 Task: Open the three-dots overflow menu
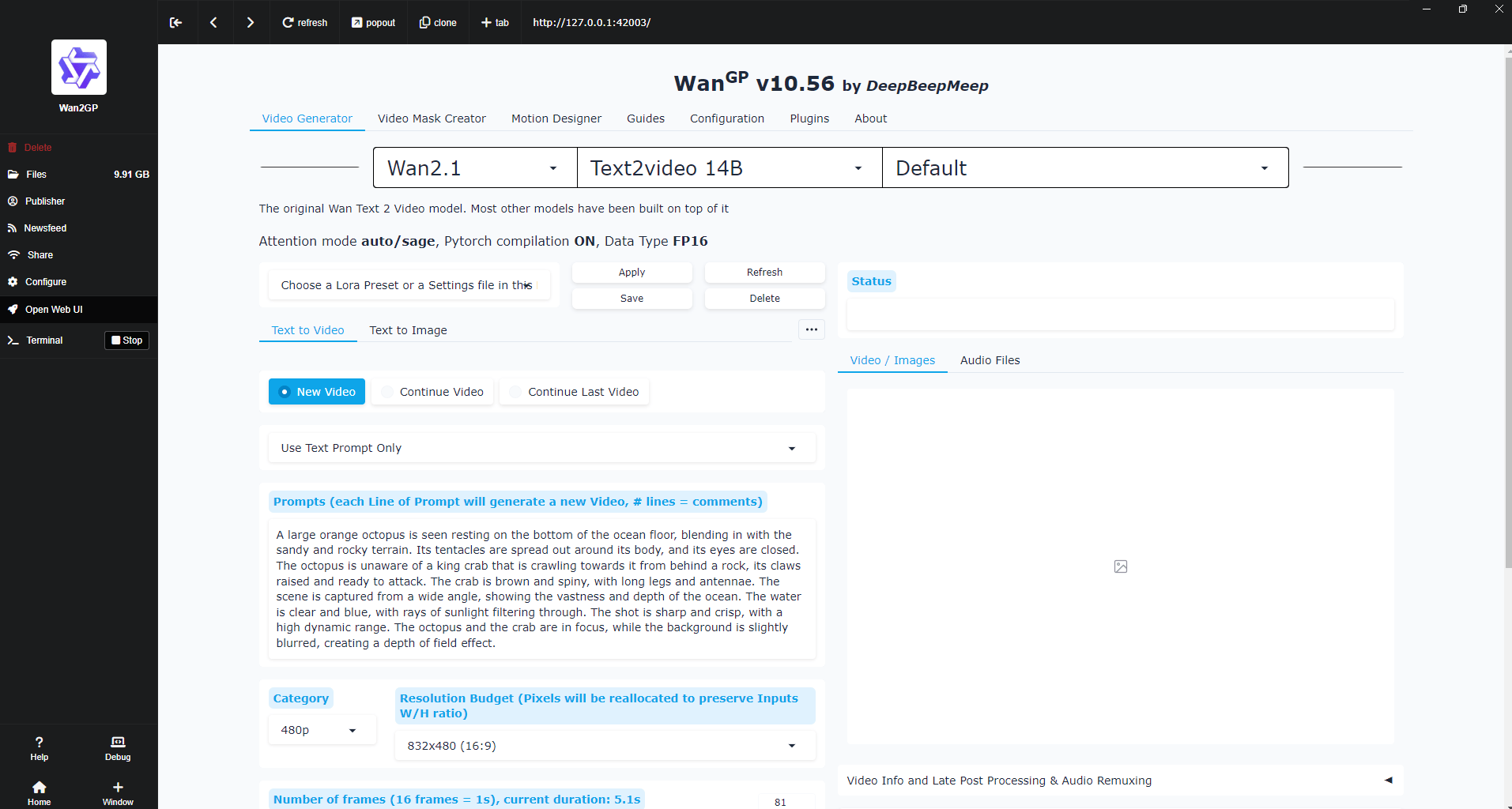812,329
